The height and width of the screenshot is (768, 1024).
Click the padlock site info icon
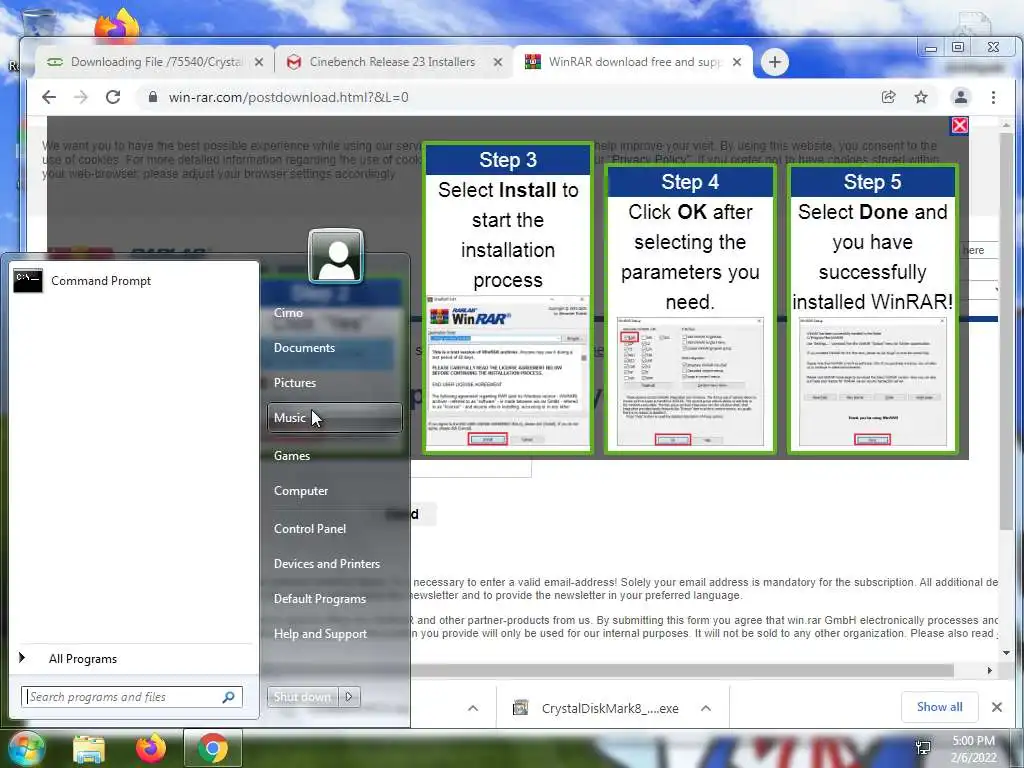pos(153,97)
